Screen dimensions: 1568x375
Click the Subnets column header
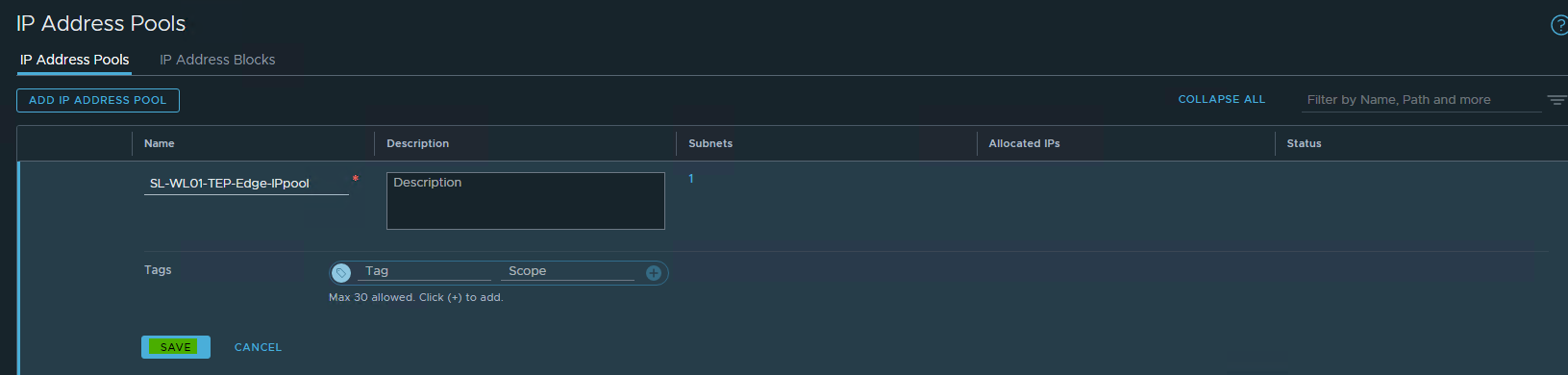(x=710, y=143)
